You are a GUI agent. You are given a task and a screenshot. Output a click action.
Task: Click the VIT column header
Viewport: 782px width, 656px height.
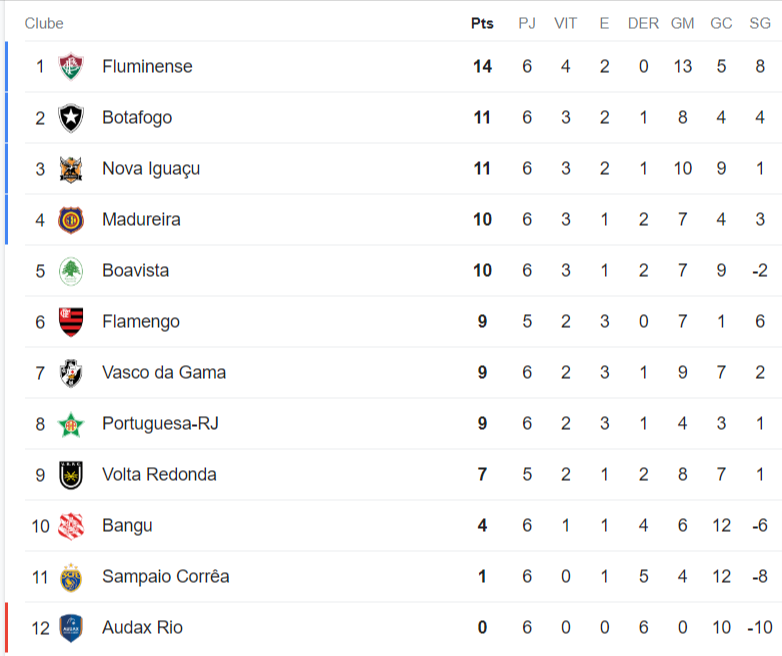(565, 23)
